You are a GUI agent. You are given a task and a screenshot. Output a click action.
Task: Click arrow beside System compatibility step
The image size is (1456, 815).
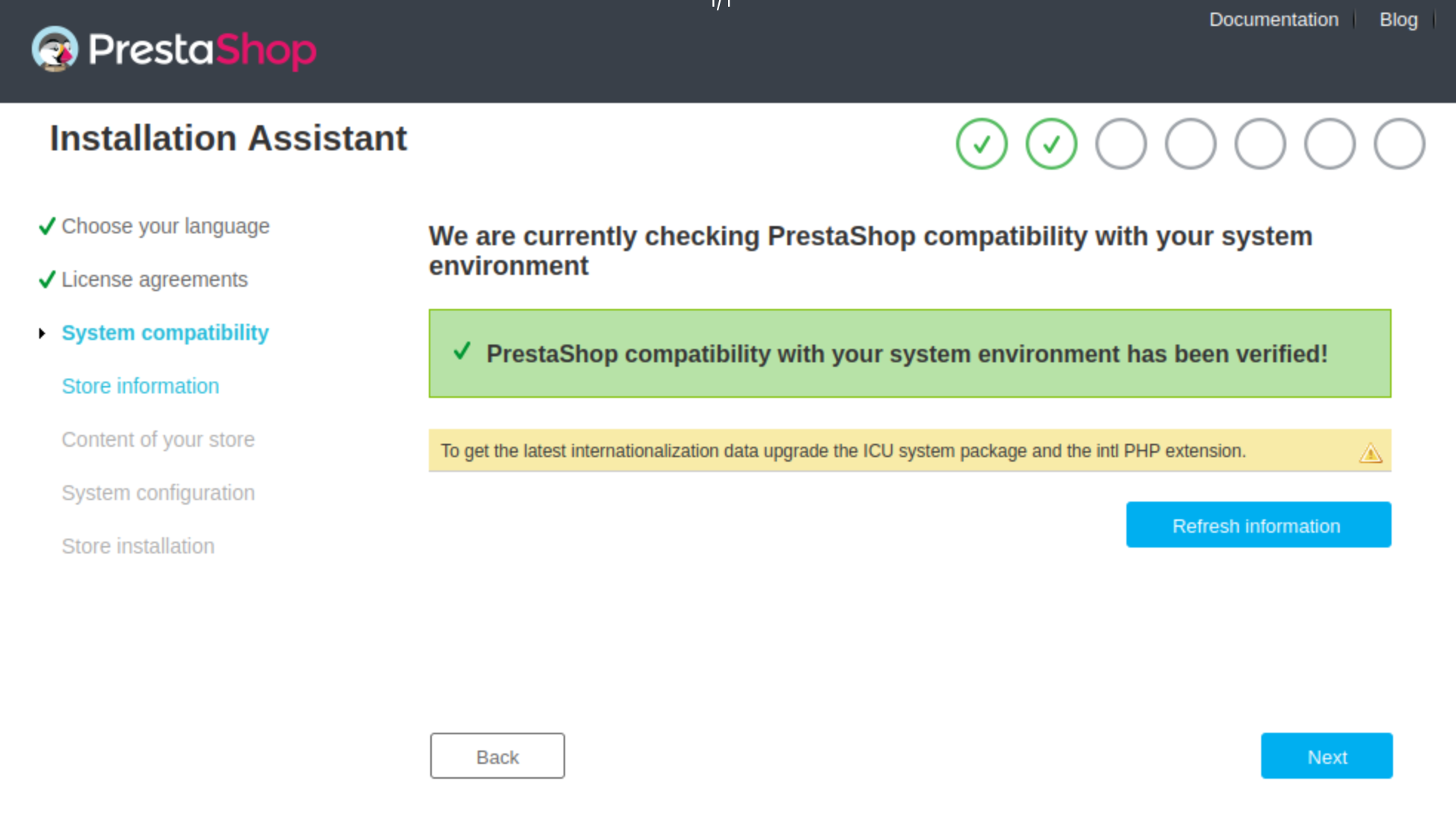tap(42, 333)
